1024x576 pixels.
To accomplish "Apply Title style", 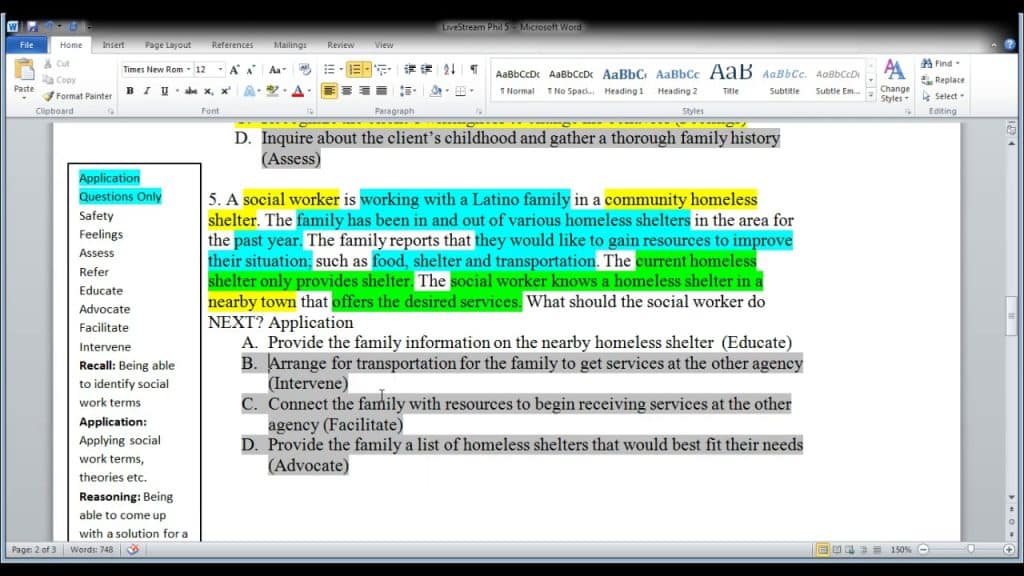I will pyautogui.click(x=731, y=80).
